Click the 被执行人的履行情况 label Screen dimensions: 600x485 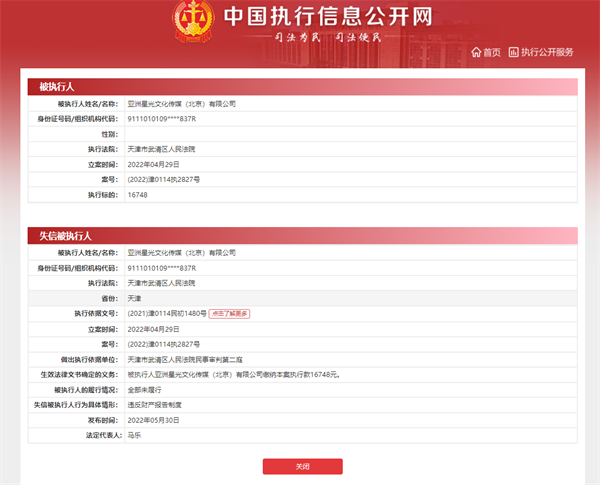point(86,390)
